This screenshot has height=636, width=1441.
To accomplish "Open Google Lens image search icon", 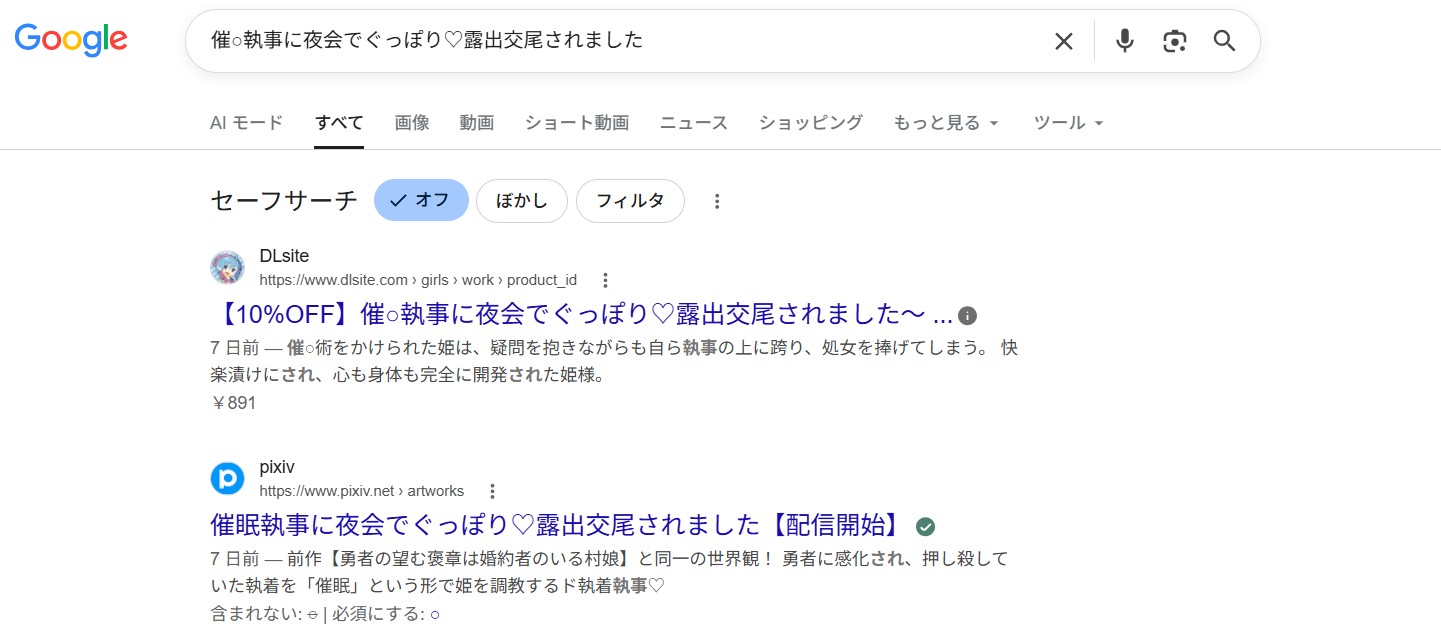I will click(x=1175, y=41).
